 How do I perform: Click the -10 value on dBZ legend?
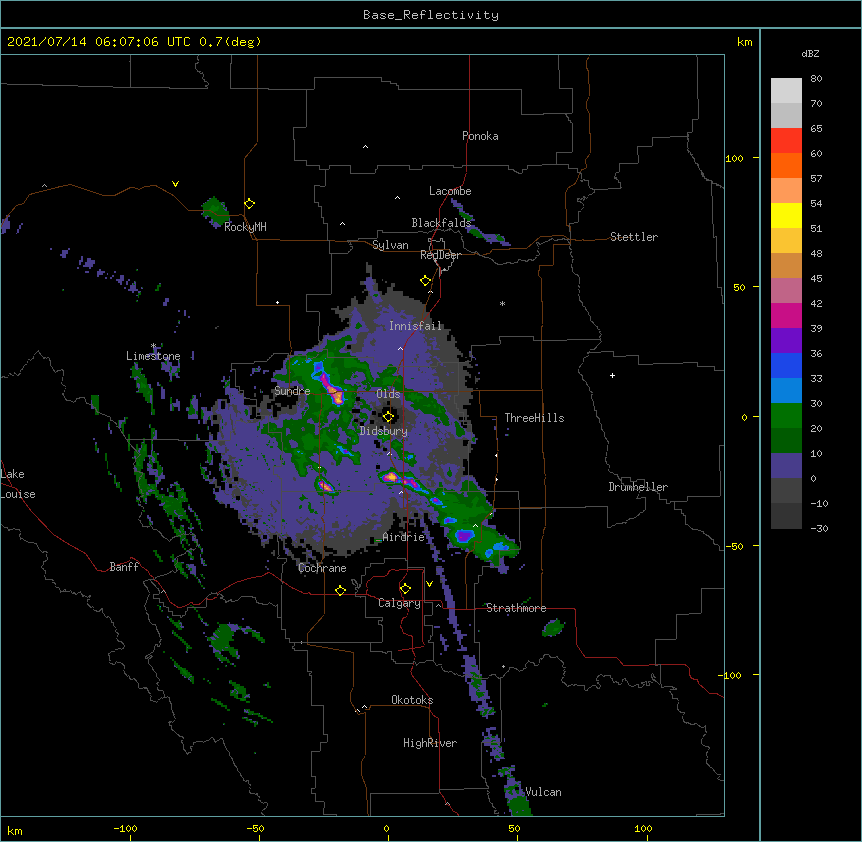coord(819,503)
